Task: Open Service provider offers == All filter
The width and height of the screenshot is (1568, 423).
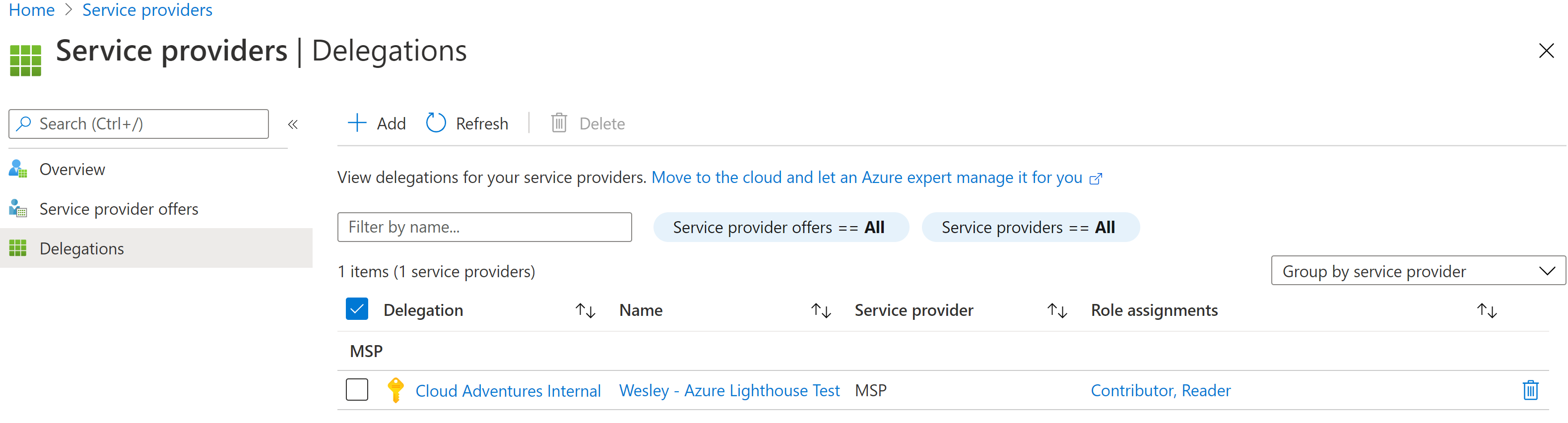Action: 781,227
